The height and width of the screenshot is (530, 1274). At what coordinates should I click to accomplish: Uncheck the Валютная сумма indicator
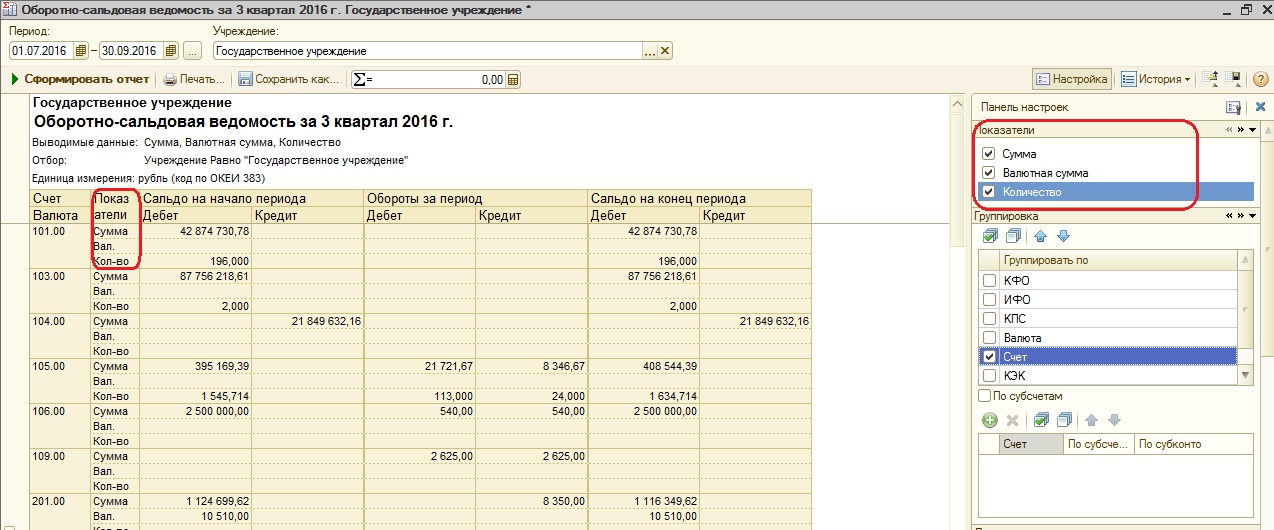[x=989, y=173]
